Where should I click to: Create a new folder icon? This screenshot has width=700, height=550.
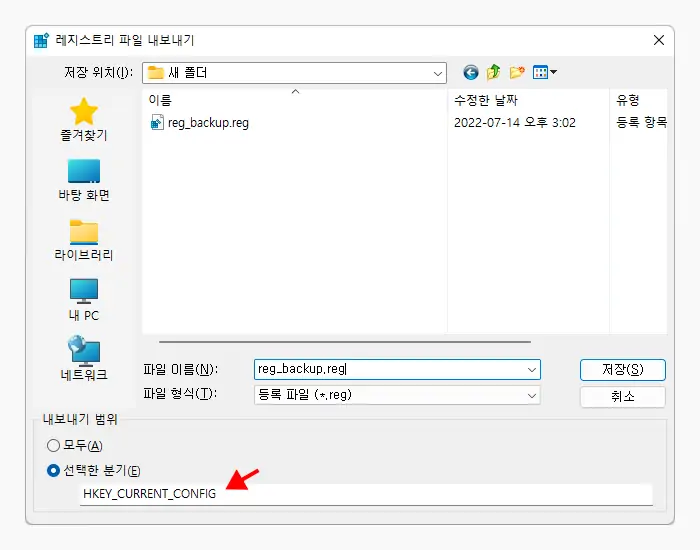tap(517, 72)
